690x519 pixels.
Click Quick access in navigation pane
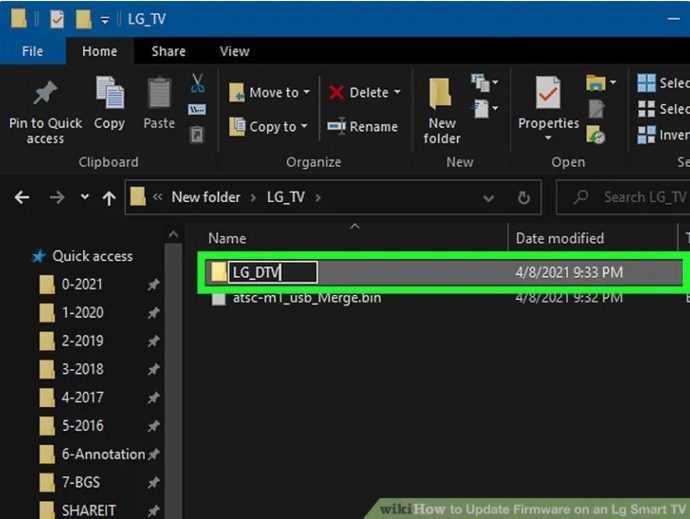[x=92, y=256]
